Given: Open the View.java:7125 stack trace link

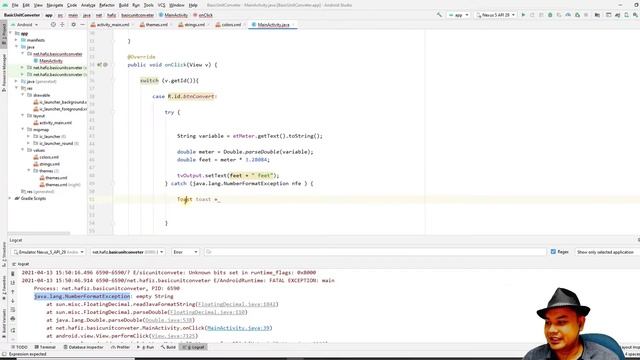Looking at the screenshot, I should tap(173, 336).
